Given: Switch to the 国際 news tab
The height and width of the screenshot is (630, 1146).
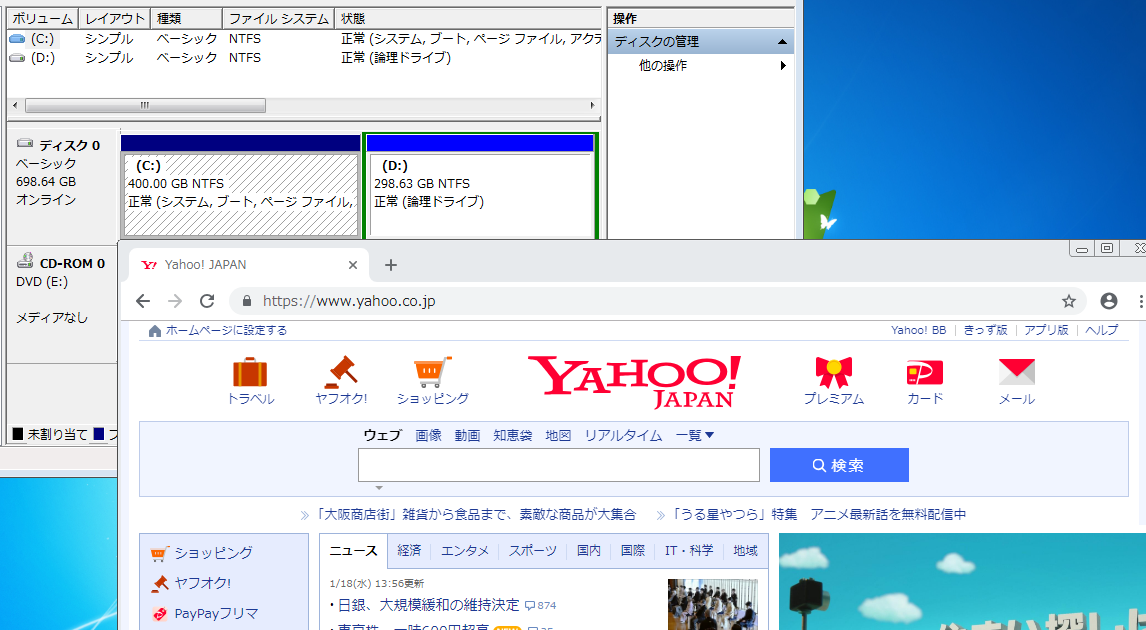Looking at the screenshot, I should click(x=633, y=551).
